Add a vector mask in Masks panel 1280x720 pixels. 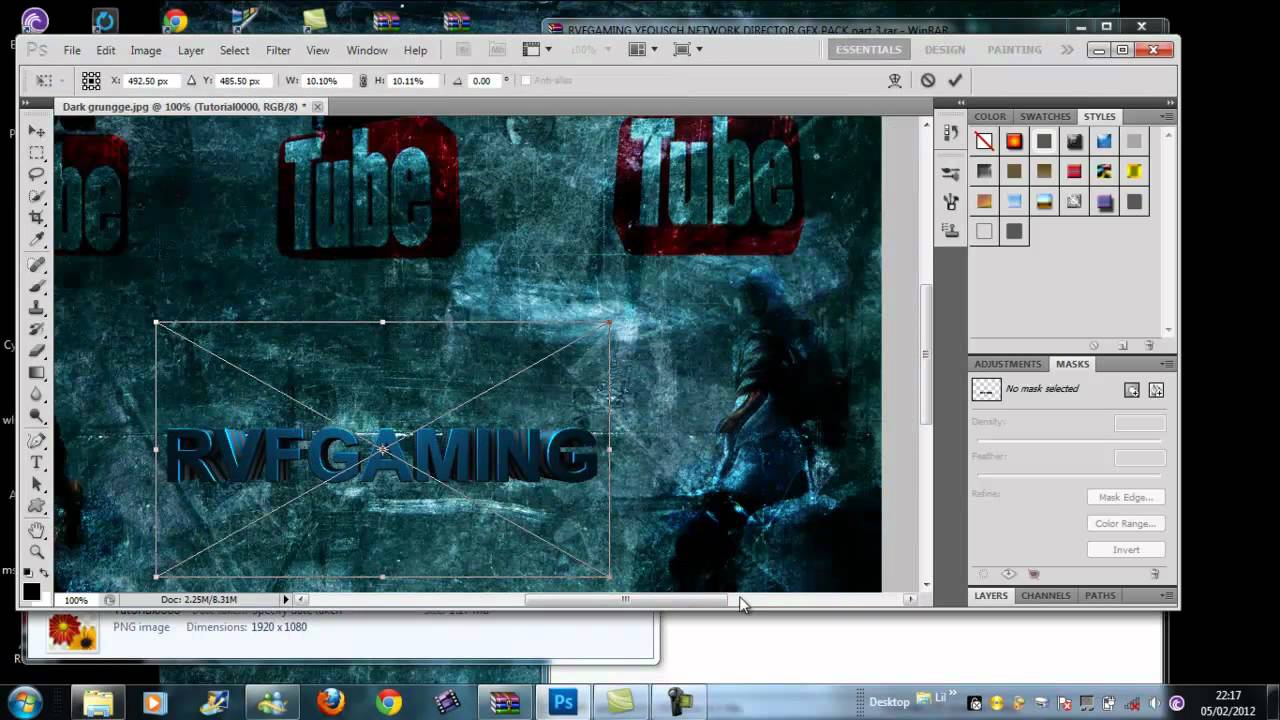click(1156, 390)
